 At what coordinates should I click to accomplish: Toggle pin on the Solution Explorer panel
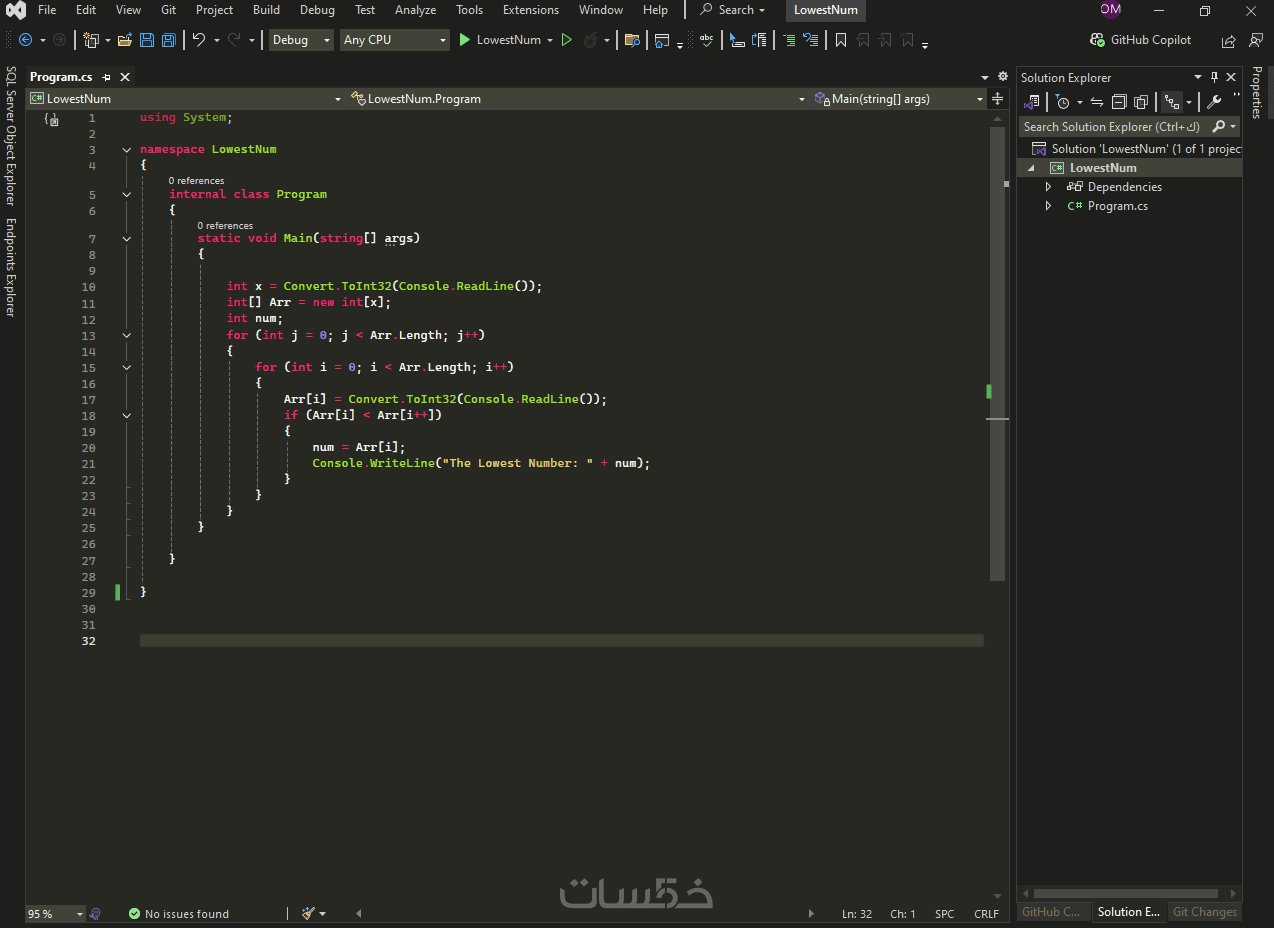point(1215,77)
